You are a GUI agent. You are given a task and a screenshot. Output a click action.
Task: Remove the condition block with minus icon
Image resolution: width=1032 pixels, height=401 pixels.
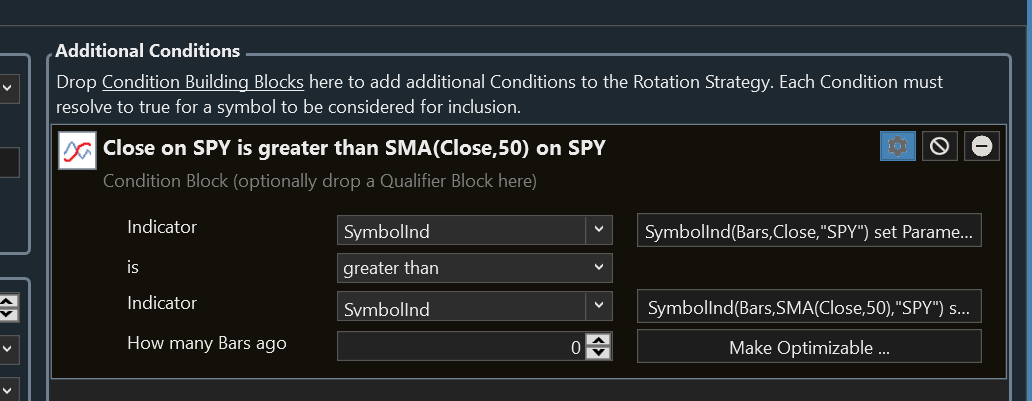pos(981,146)
